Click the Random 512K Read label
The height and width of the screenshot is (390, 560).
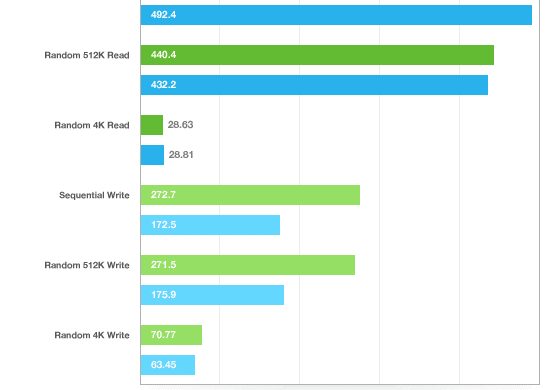(87, 55)
